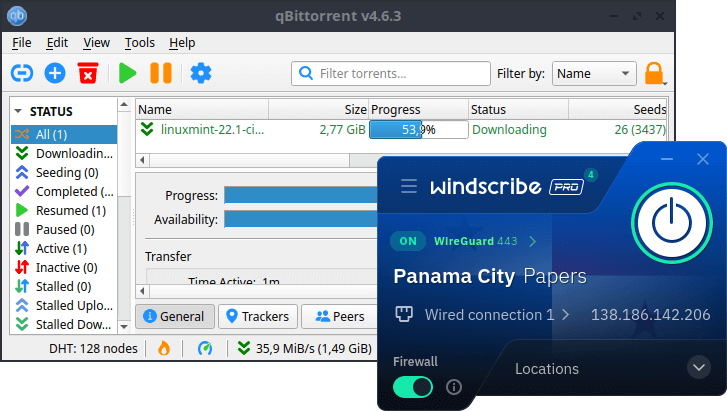727x411 pixels.
Task: Select the Paused (0) filter
Action: pos(64,230)
